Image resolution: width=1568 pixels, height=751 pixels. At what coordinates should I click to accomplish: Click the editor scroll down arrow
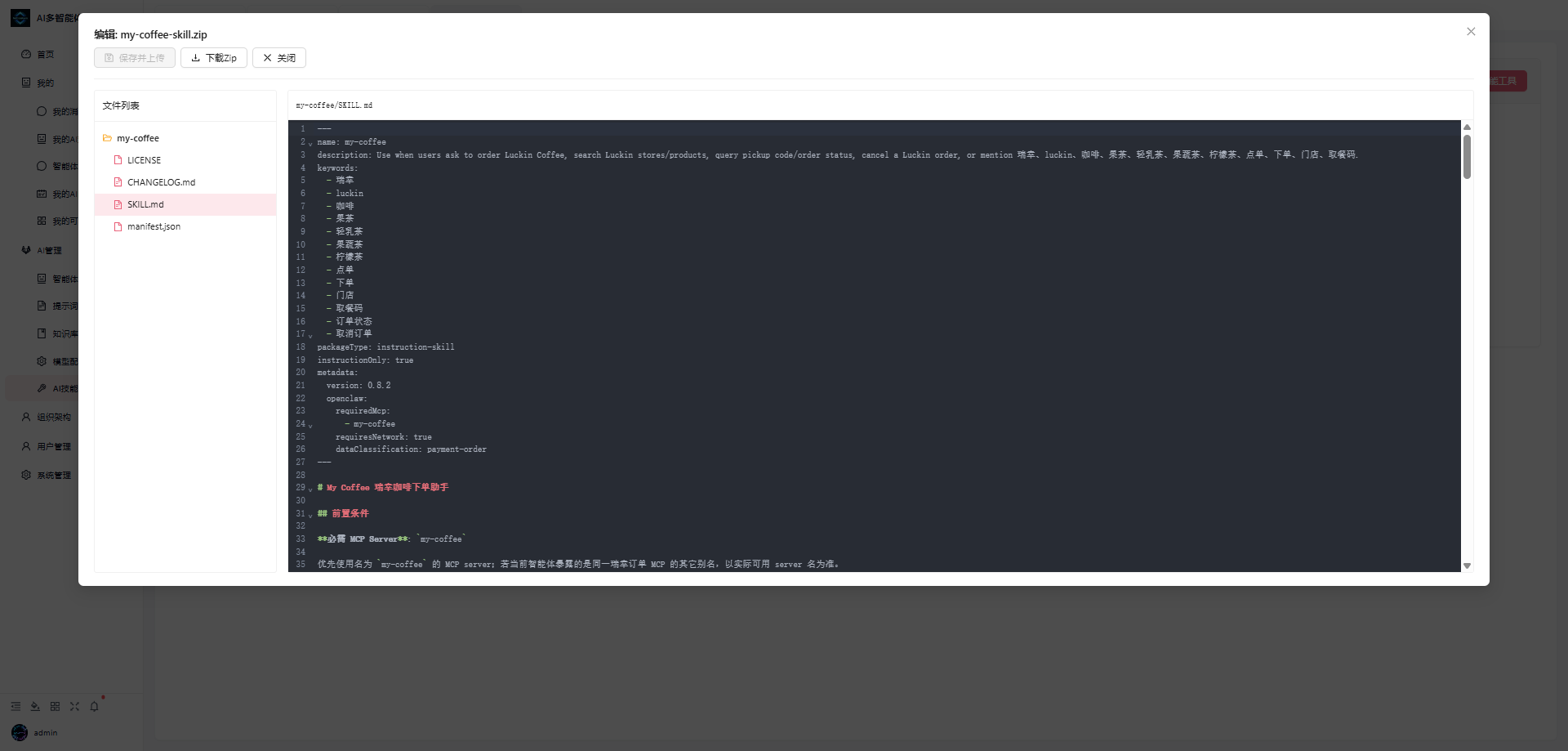click(x=1467, y=565)
